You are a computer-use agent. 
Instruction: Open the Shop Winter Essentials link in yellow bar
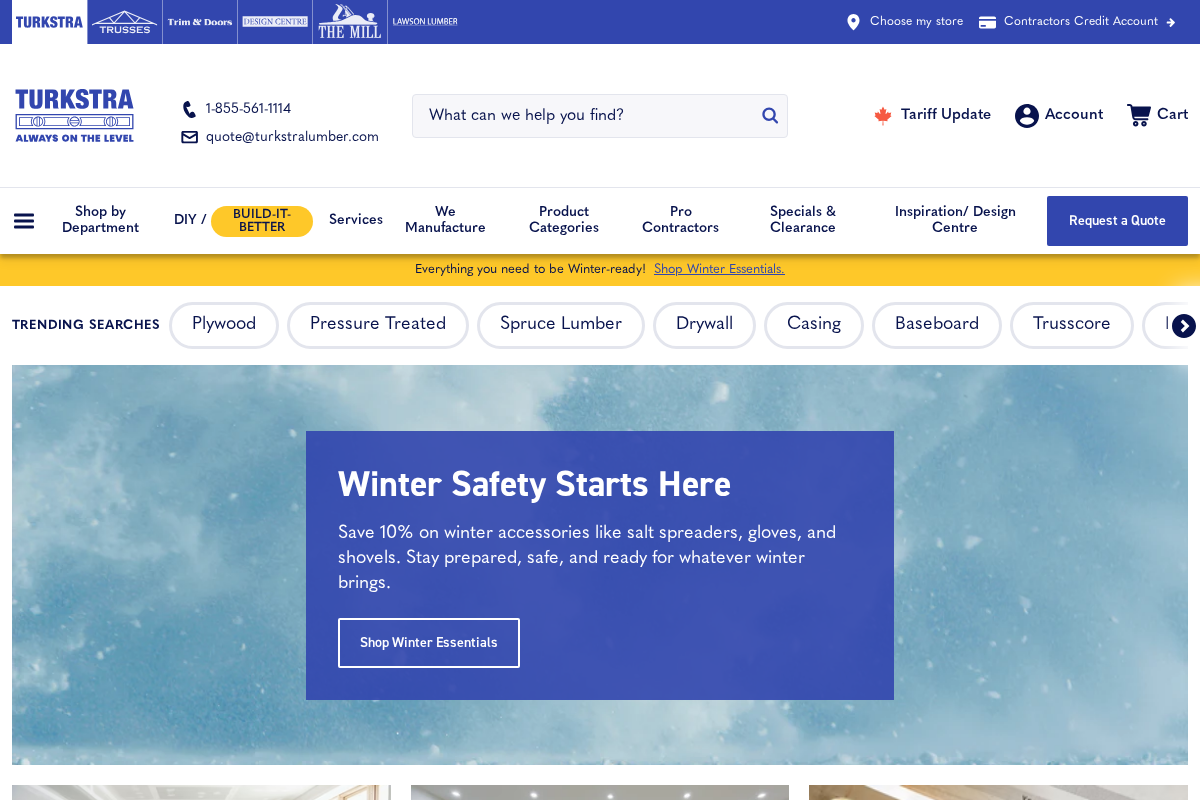pos(719,269)
